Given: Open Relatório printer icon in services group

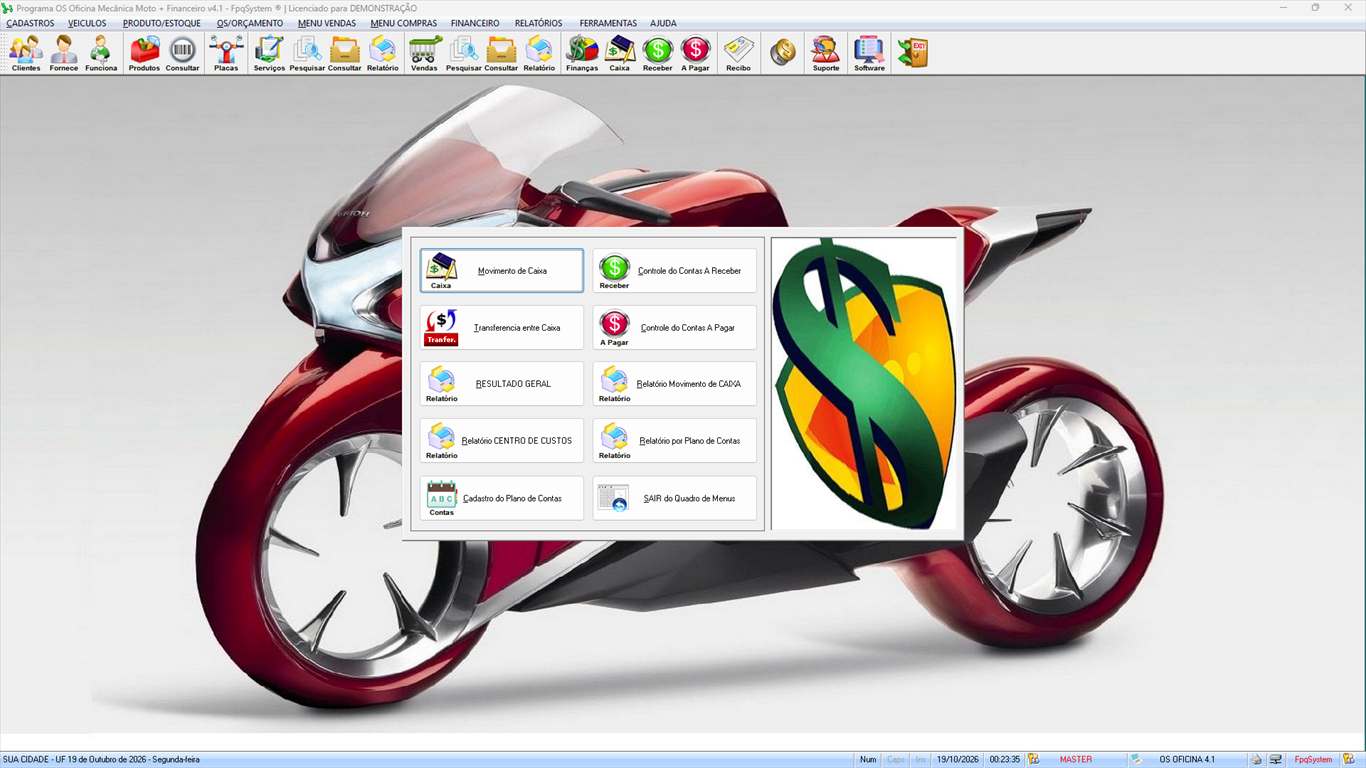Looking at the screenshot, I should click(383, 53).
